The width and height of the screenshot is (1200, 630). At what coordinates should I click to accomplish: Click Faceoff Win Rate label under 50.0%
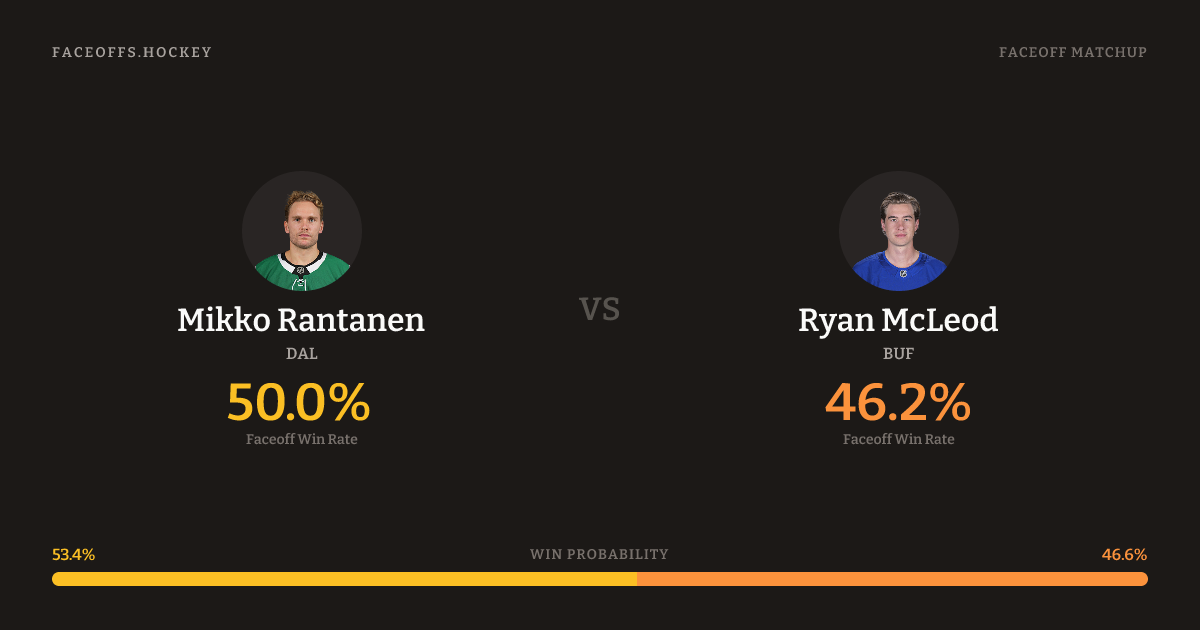coord(301,439)
